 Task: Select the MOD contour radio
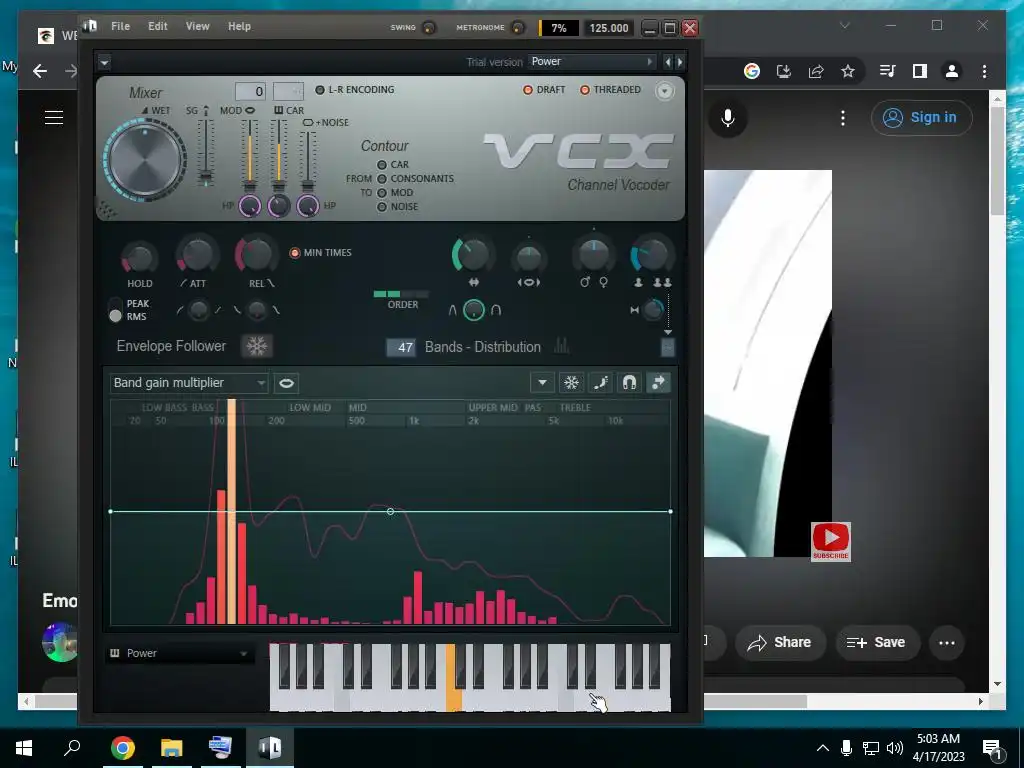pyautogui.click(x=382, y=193)
